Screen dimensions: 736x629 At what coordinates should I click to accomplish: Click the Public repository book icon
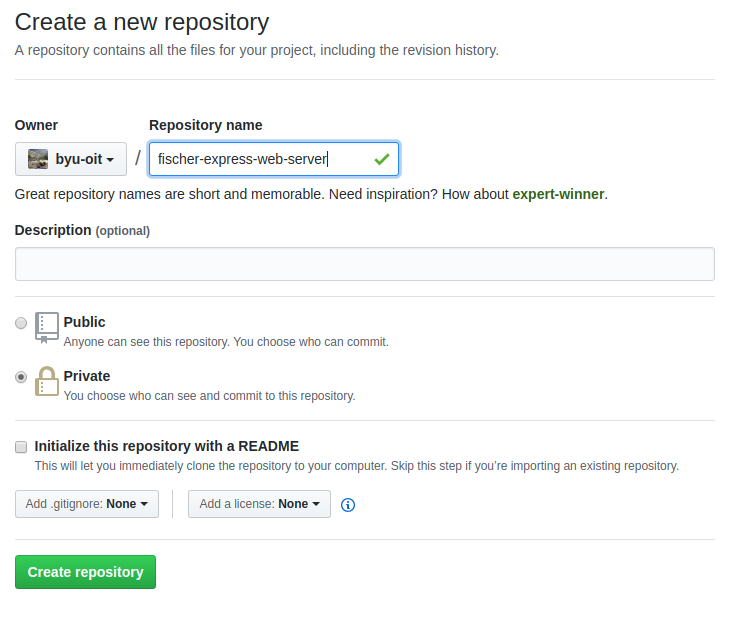[x=47, y=328]
